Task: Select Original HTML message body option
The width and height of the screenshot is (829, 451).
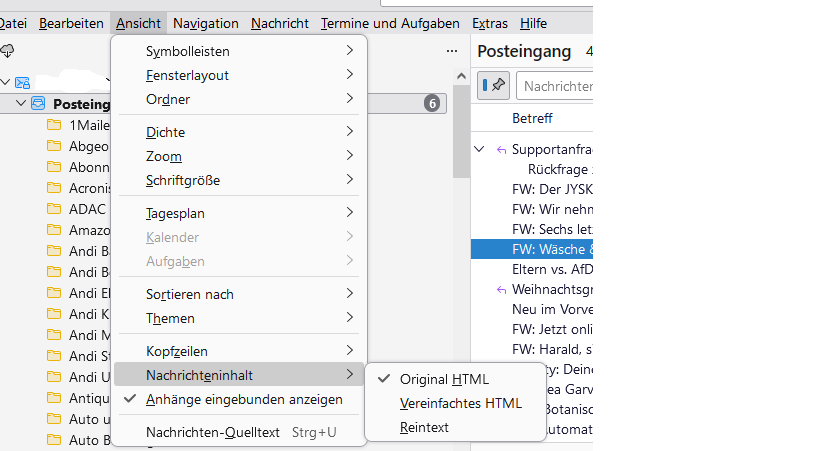Action: [444, 379]
